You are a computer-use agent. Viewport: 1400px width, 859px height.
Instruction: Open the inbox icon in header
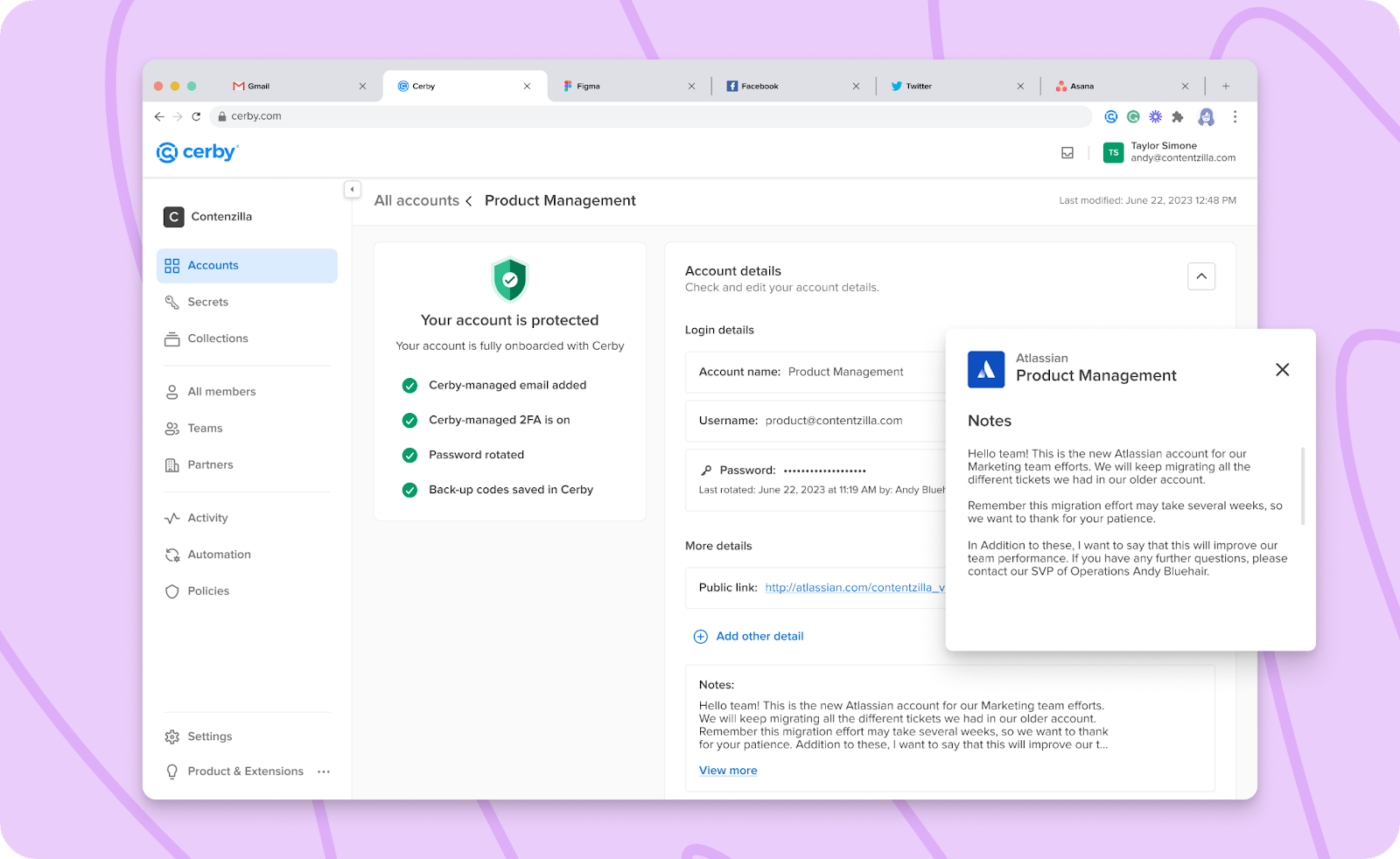[1067, 152]
